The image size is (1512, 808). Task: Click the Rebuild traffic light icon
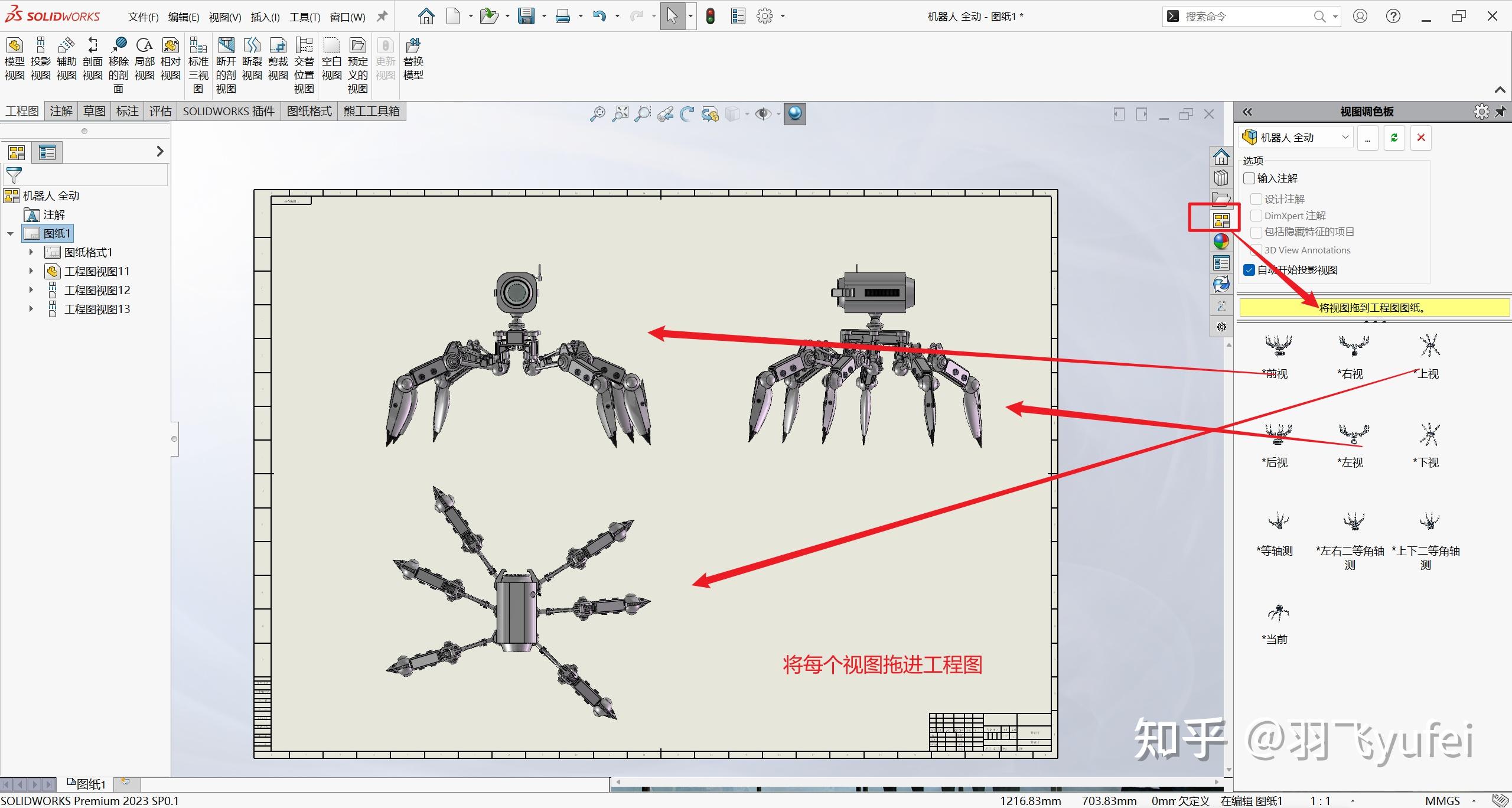(x=711, y=16)
